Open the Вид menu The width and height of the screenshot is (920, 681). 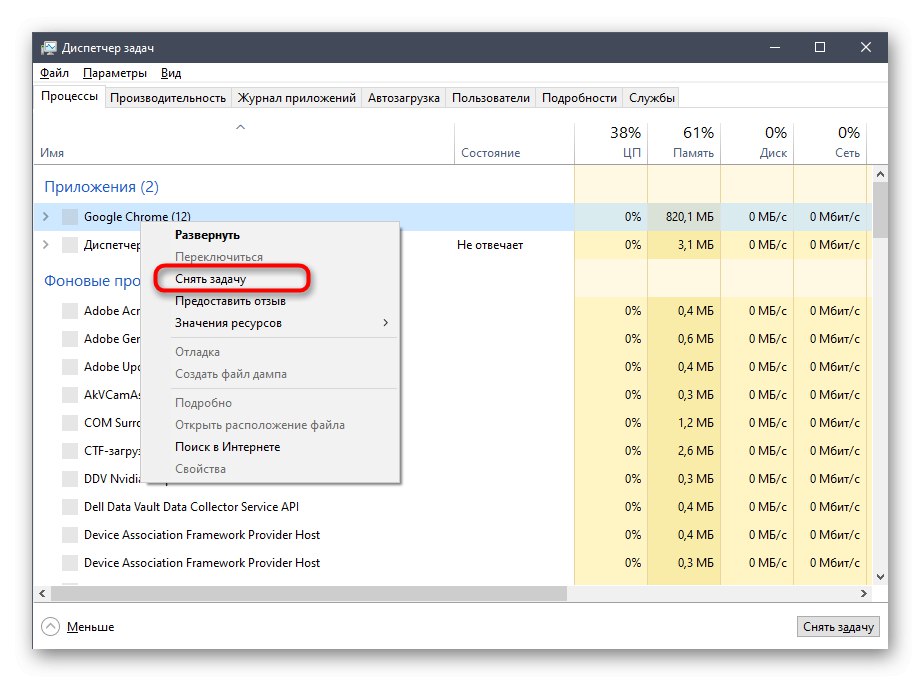[171, 73]
